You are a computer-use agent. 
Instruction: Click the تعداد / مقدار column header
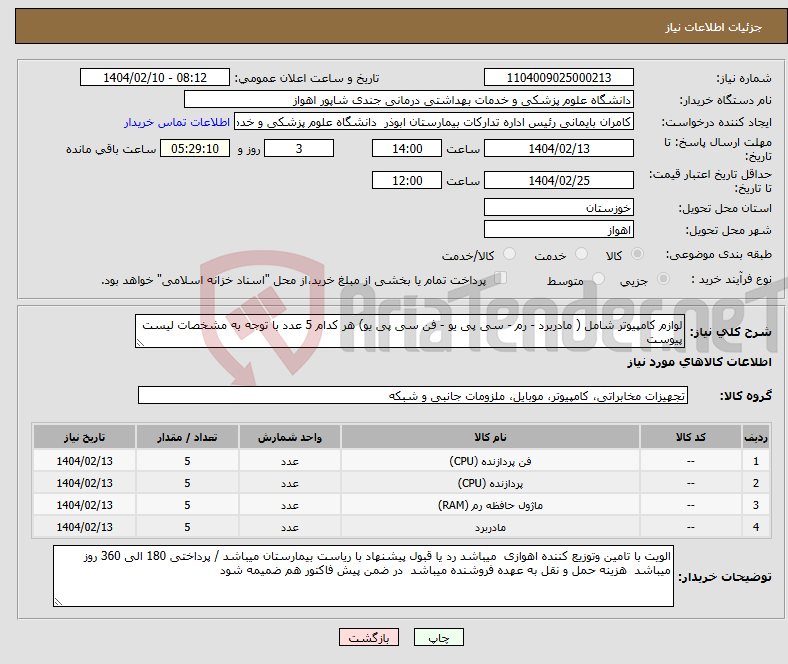click(187, 437)
